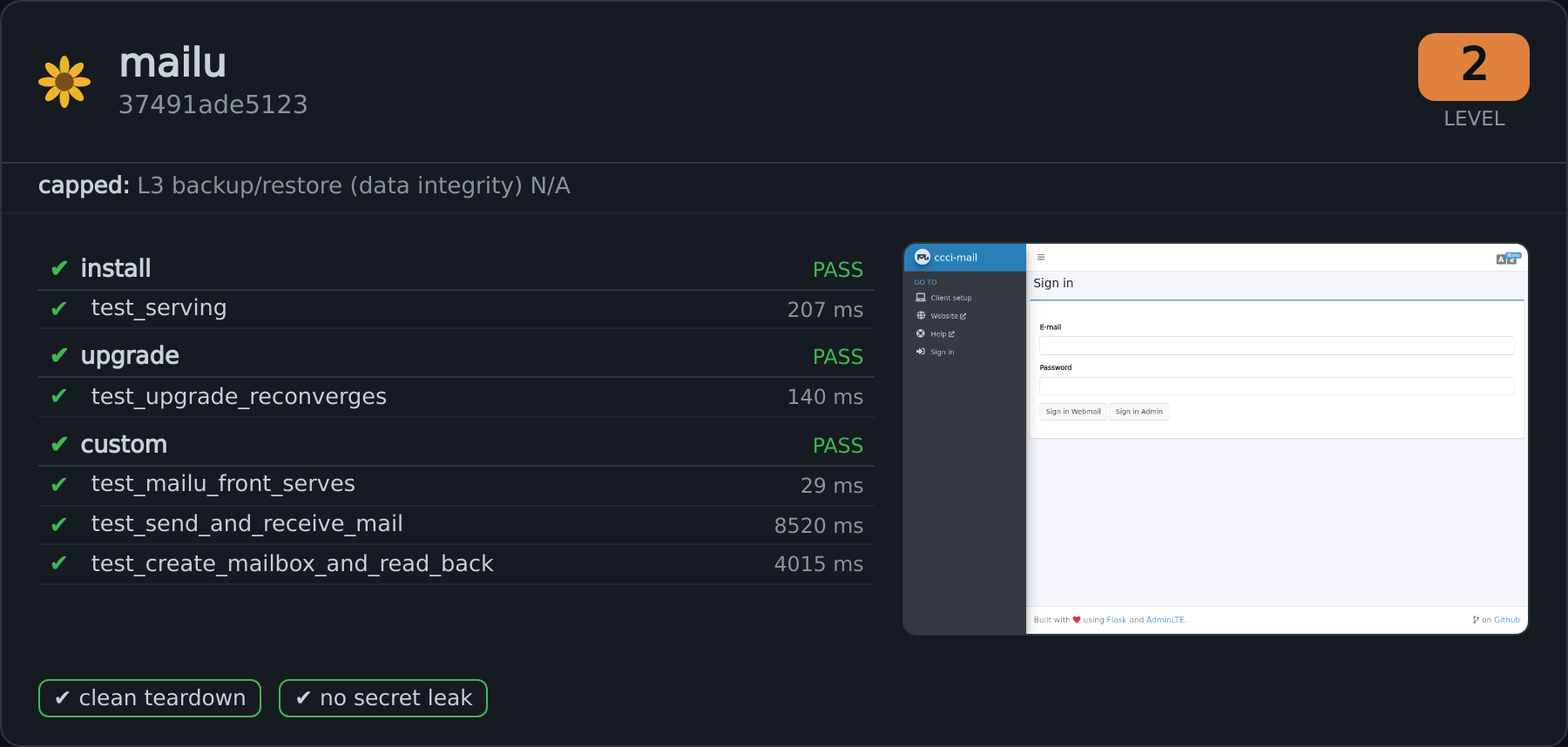Click the heart icon in the footer
The height and width of the screenshot is (747, 1568).
click(x=1077, y=620)
